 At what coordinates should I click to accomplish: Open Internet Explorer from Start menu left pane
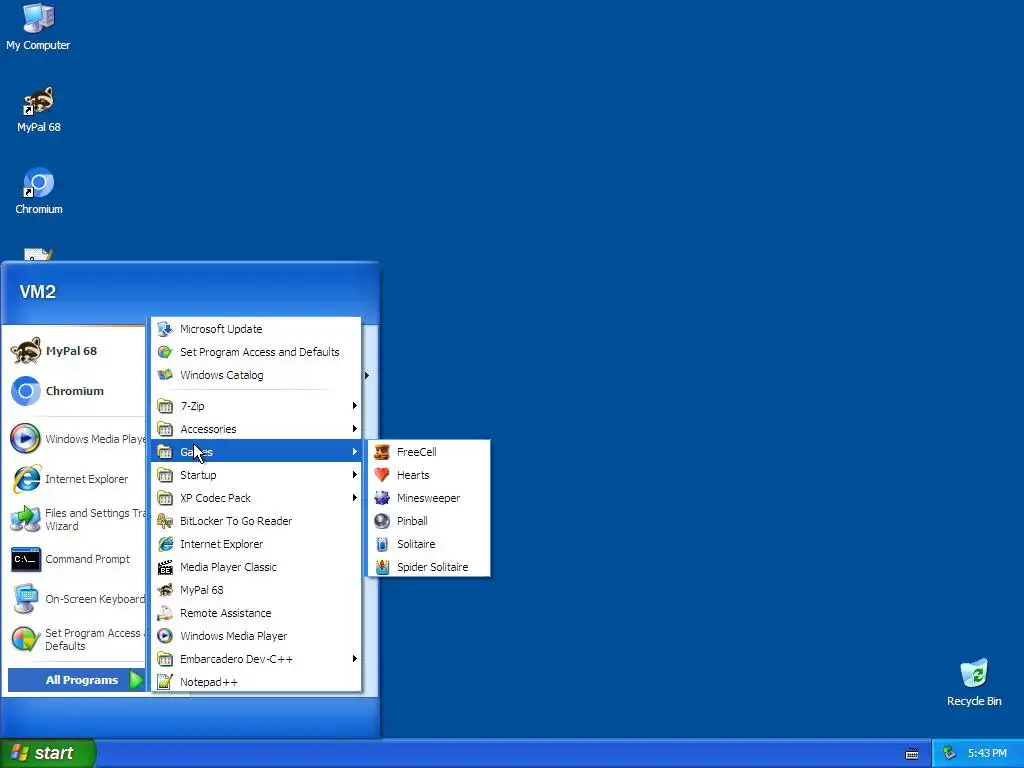coord(76,479)
